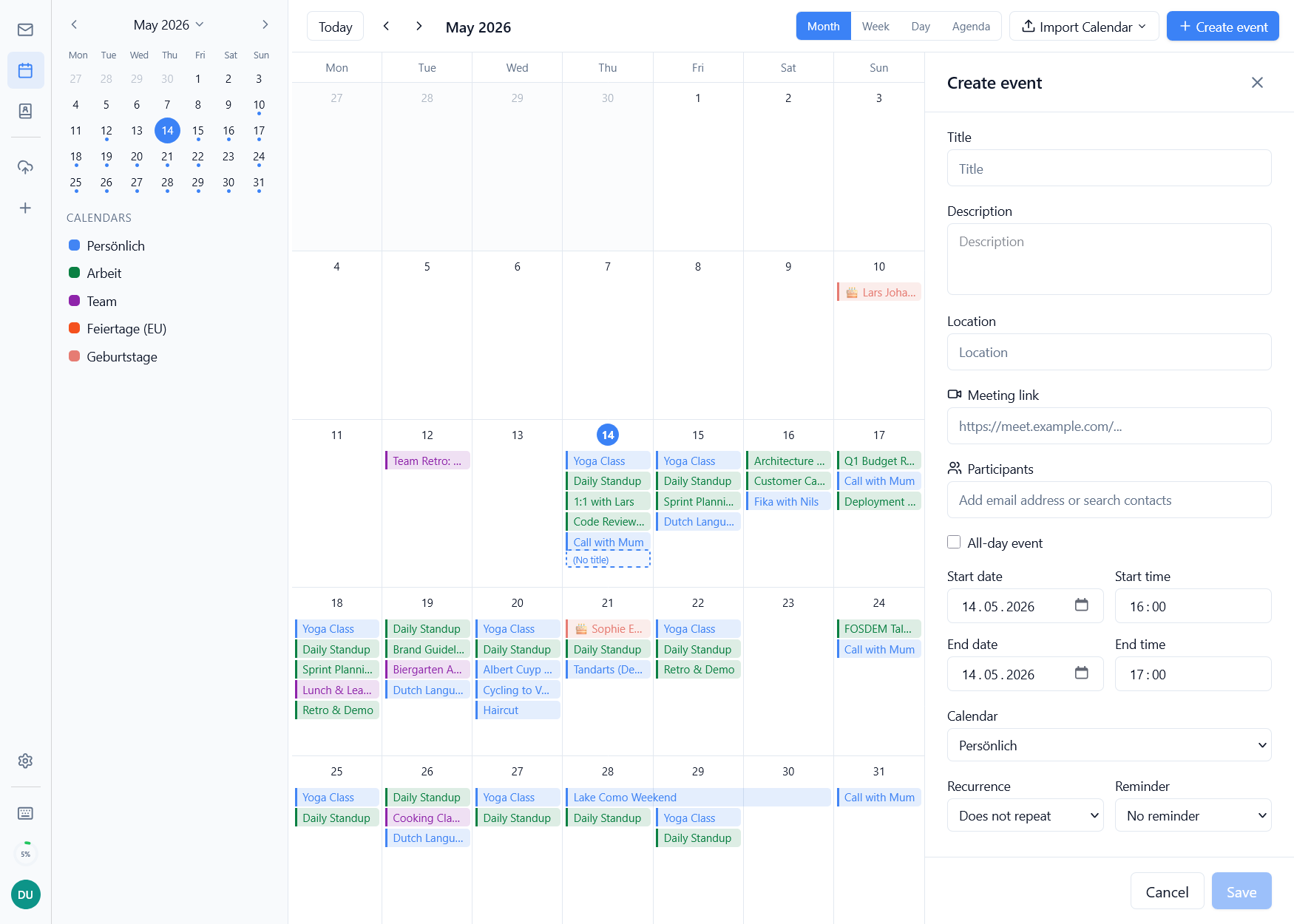Open the Cooking Class event on May 26
1294x924 pixels.
click(x=427, y=818)
